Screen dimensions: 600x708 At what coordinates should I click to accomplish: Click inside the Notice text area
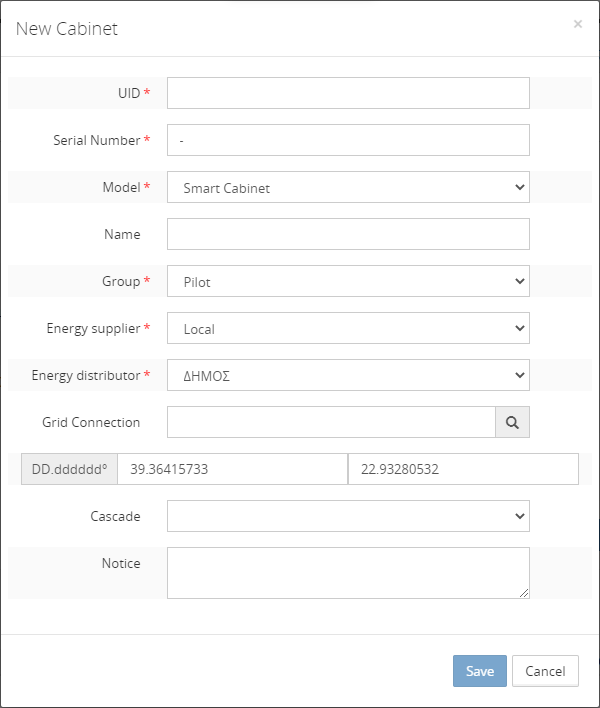pyautogui.click(x=348, y=572)
